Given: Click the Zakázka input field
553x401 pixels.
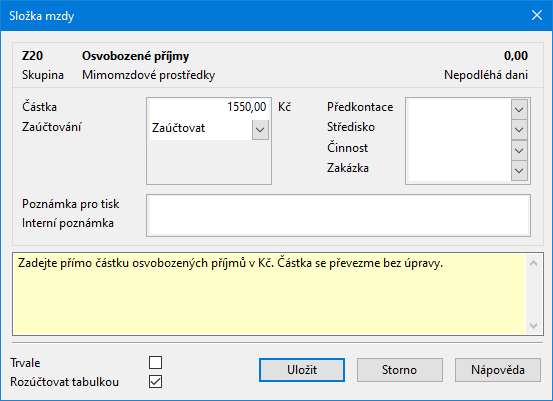Looking at the screenshot, I should pos(460,171).
